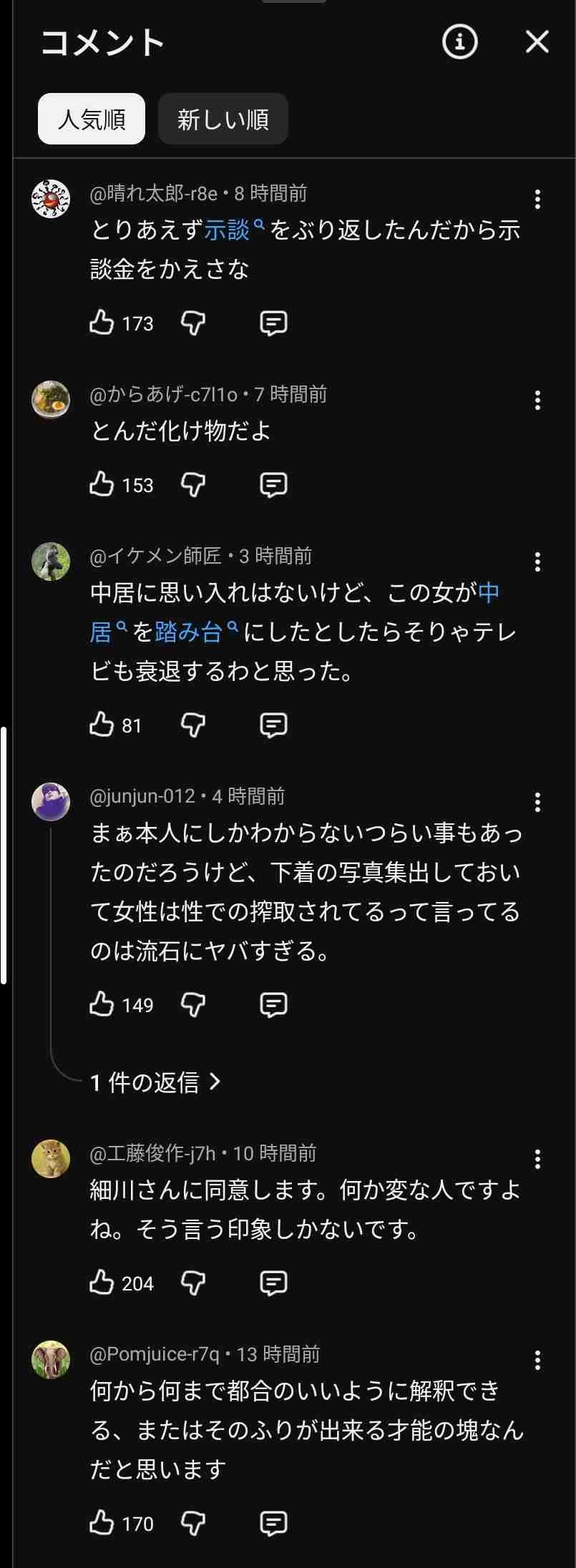Select the 人気順 sort tab

pos(92,119)
